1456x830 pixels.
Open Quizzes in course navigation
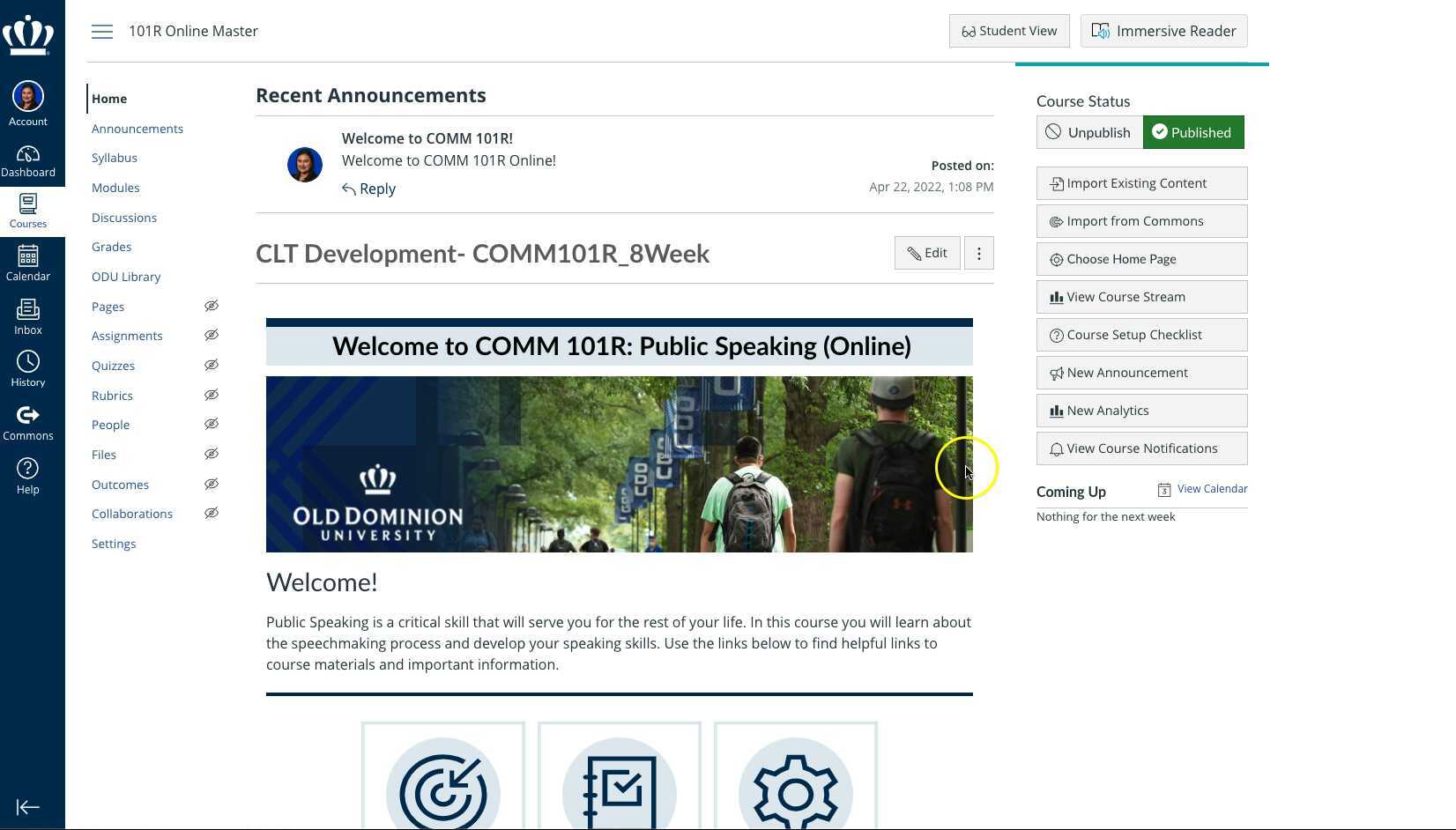pyautogui.click(x=113, y=366)
